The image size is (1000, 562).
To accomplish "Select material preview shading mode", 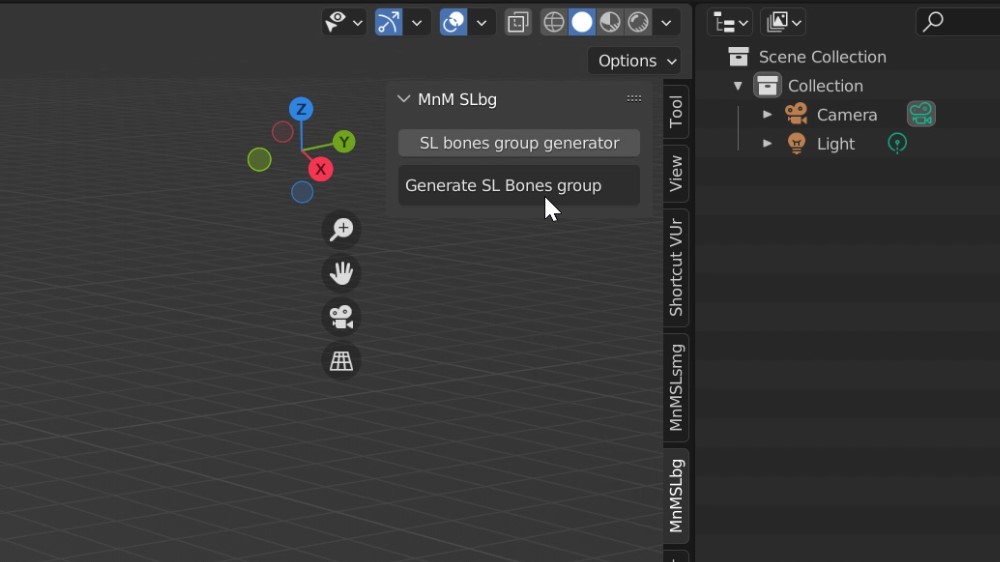I will pyautogui.click(x=610, y=22).
